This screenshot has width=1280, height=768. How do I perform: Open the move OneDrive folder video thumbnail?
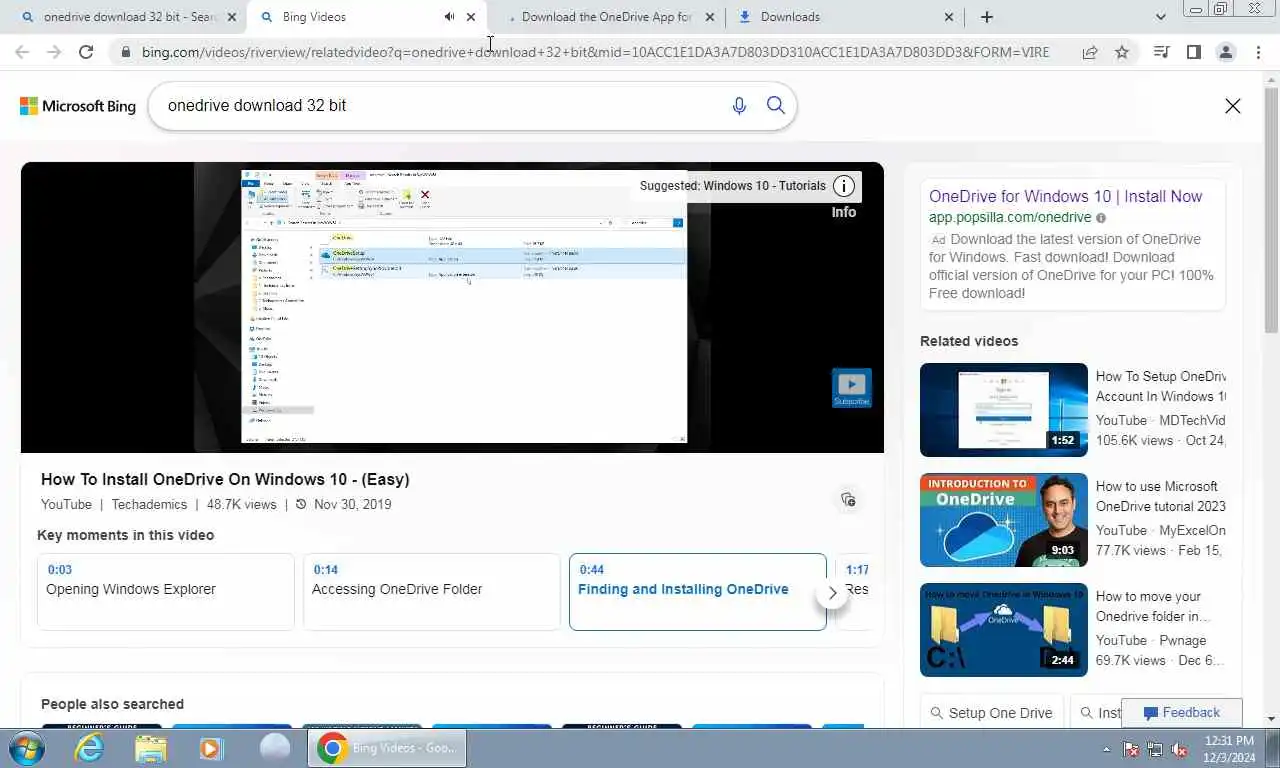[x=1004, y=630]
